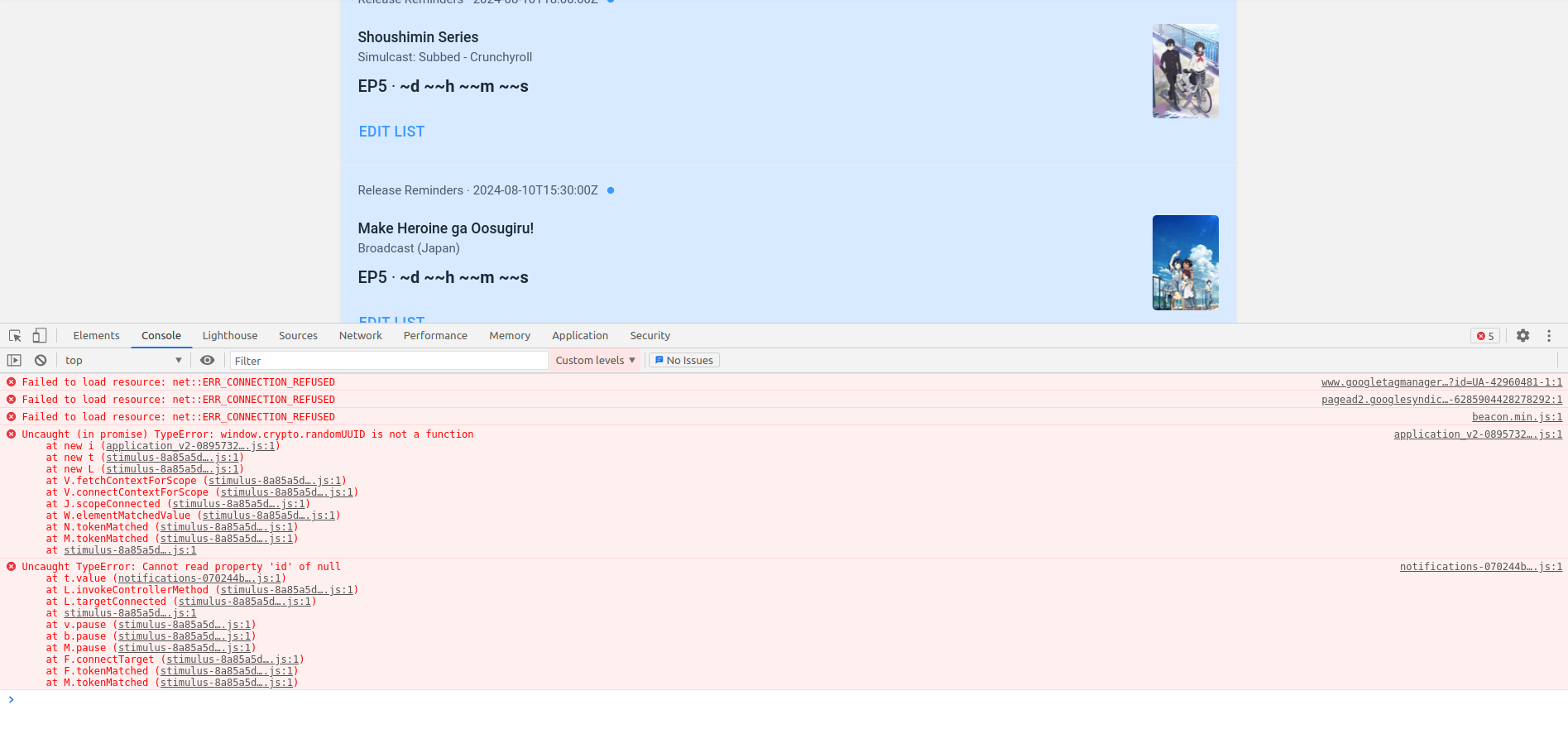Open the beacon.min.js:1 source link
The image size is (1568, 729).
coord(1517,417)
